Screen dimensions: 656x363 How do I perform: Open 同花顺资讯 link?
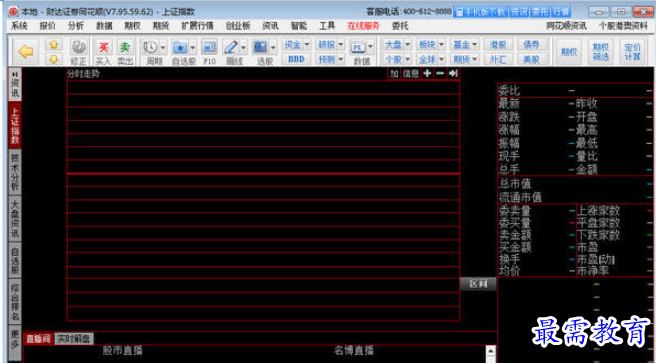[566, 26]
